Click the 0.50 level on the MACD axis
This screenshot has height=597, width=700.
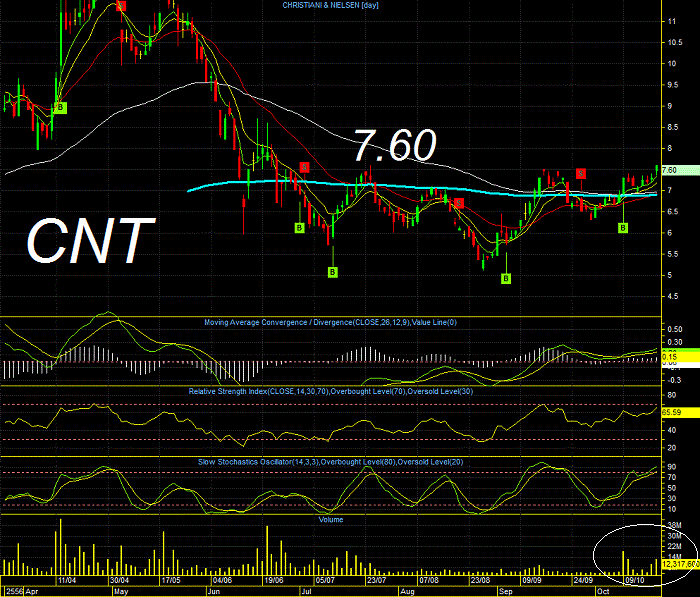coord(675,329)
